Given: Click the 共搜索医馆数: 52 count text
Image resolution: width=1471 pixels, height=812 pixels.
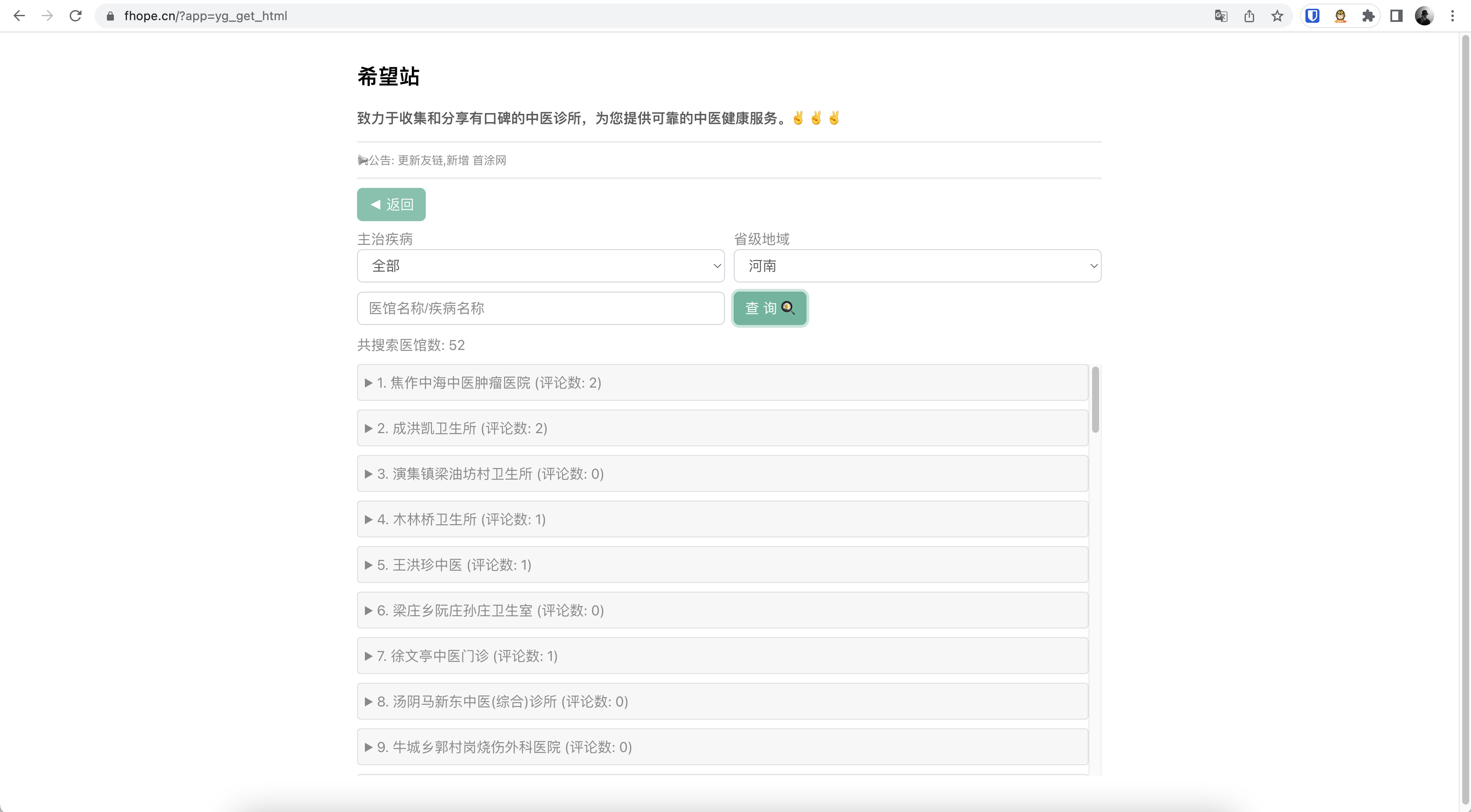Looking at the screenshot, I should click(411, 345).
